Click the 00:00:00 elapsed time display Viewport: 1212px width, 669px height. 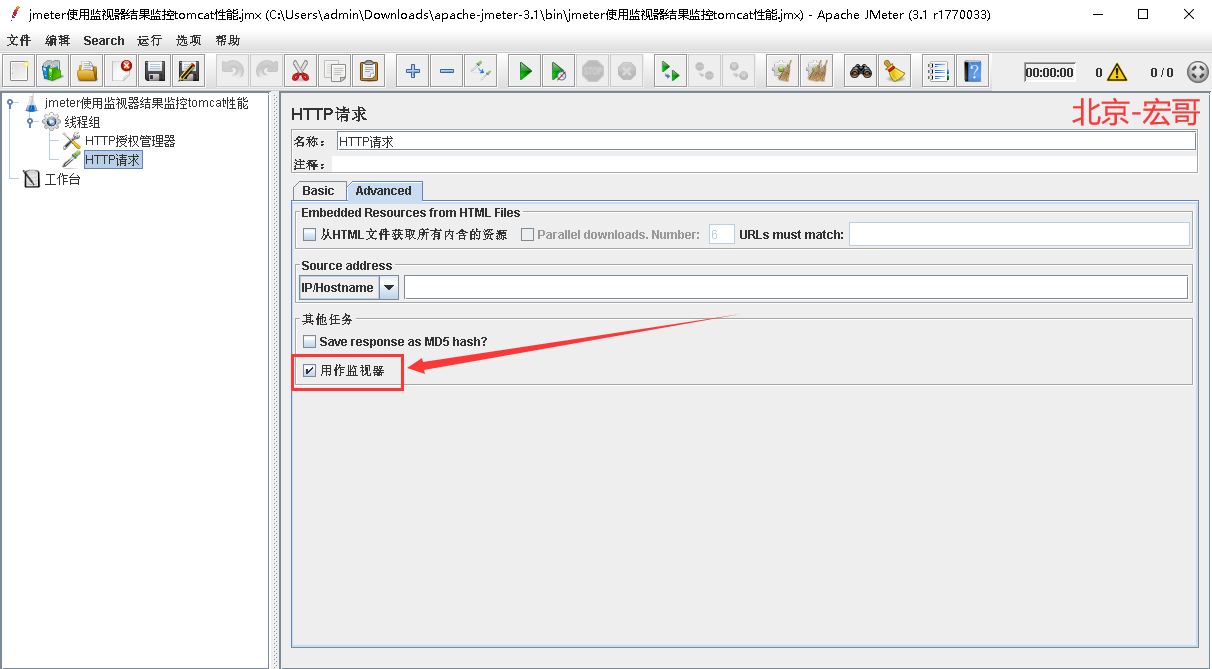[x=1050, y=72]
